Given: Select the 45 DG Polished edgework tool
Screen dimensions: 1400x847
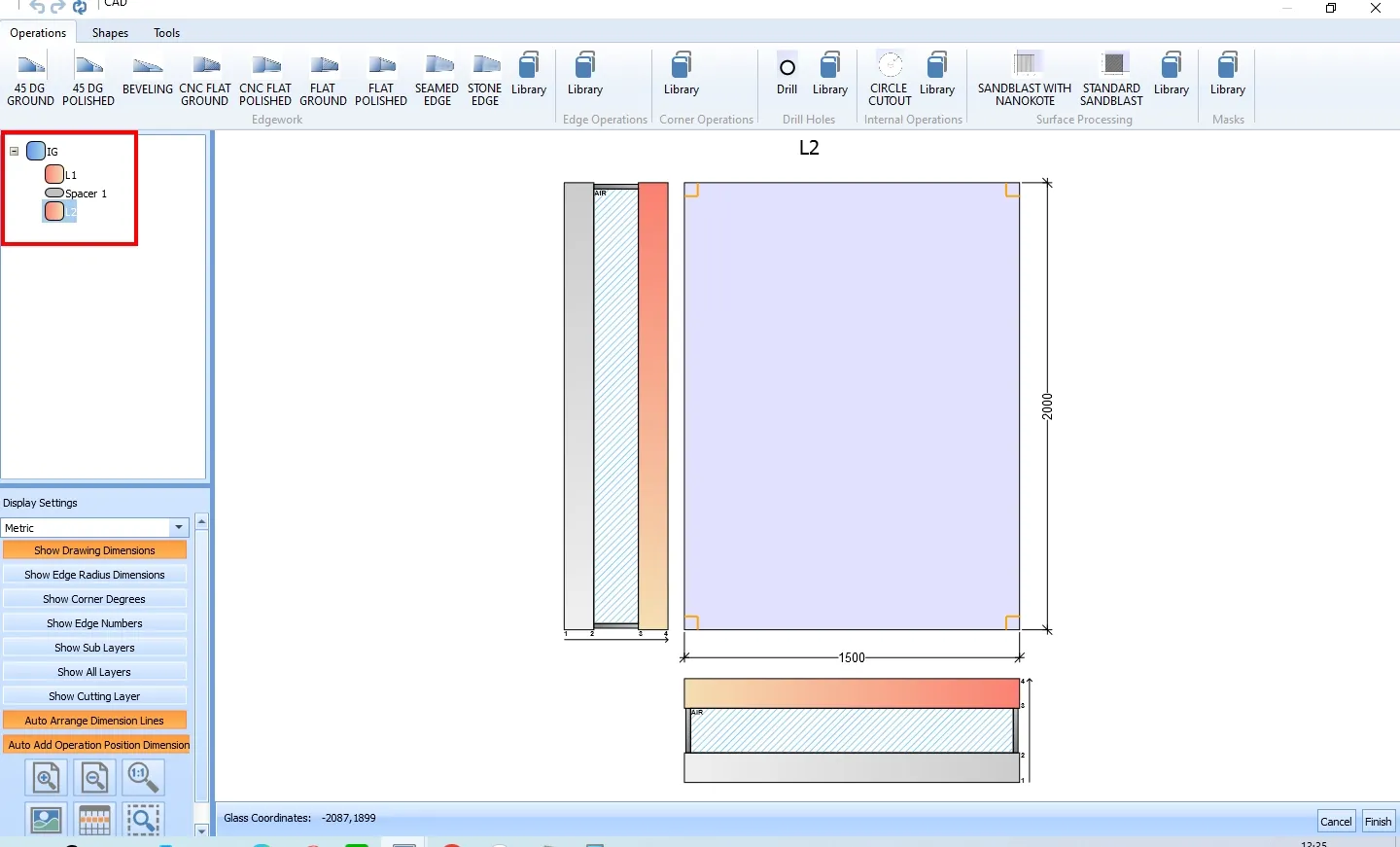Looking at the screenshot, I should 88,80.
